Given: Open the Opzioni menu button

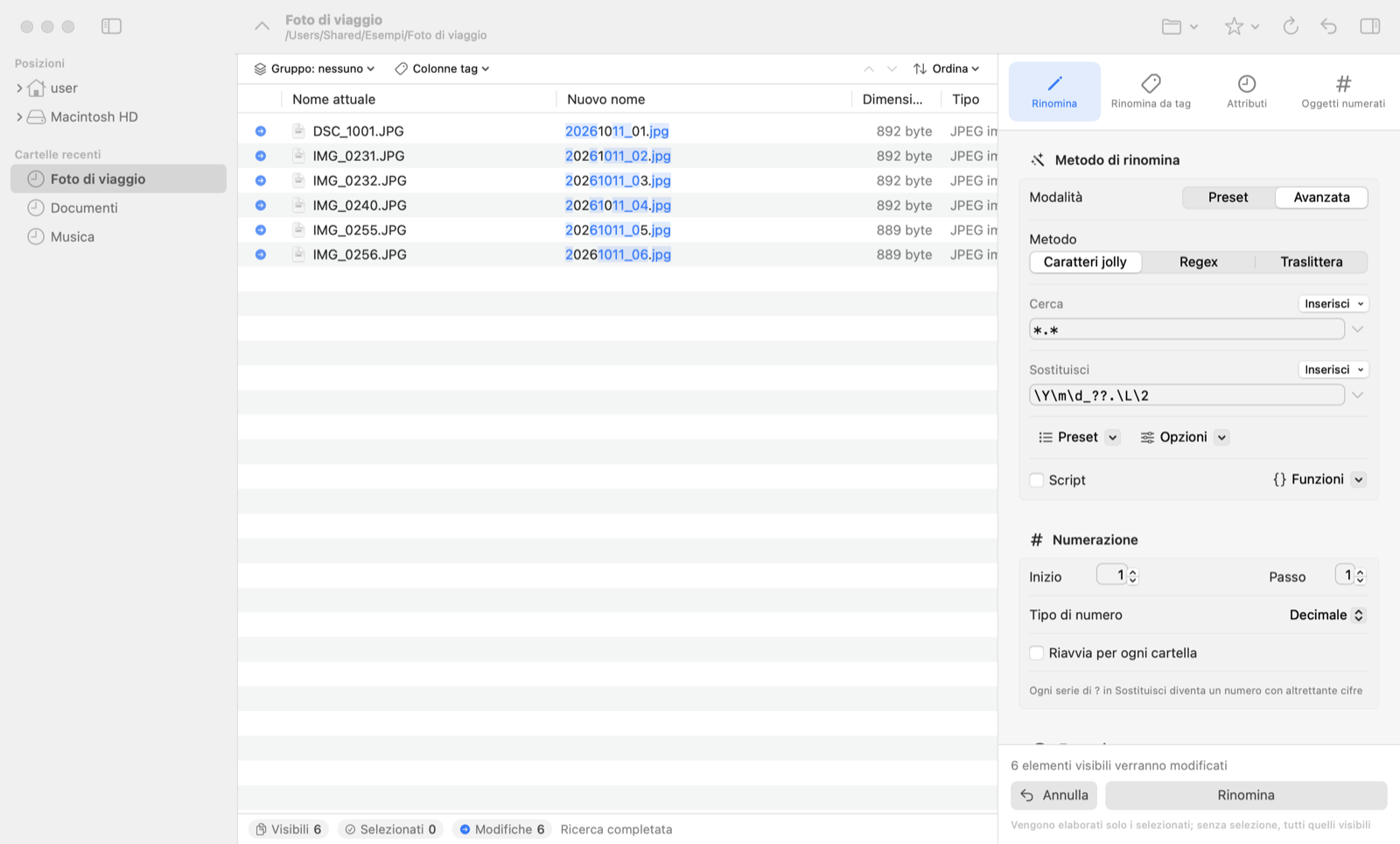Looking at the screenshot, I should (1184, 437).
